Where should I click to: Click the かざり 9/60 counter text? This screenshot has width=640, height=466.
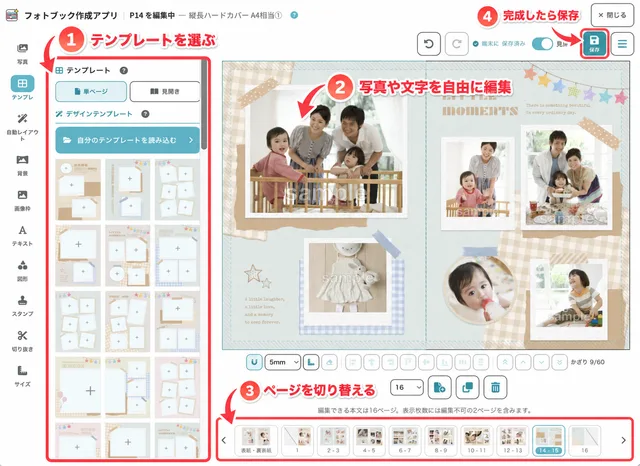click(587, 362)
